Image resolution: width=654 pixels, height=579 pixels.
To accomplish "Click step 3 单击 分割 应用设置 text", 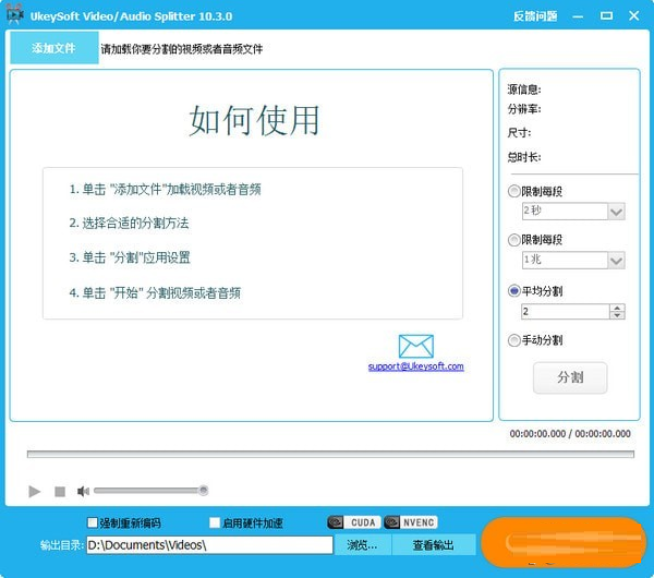I will 130,258.
